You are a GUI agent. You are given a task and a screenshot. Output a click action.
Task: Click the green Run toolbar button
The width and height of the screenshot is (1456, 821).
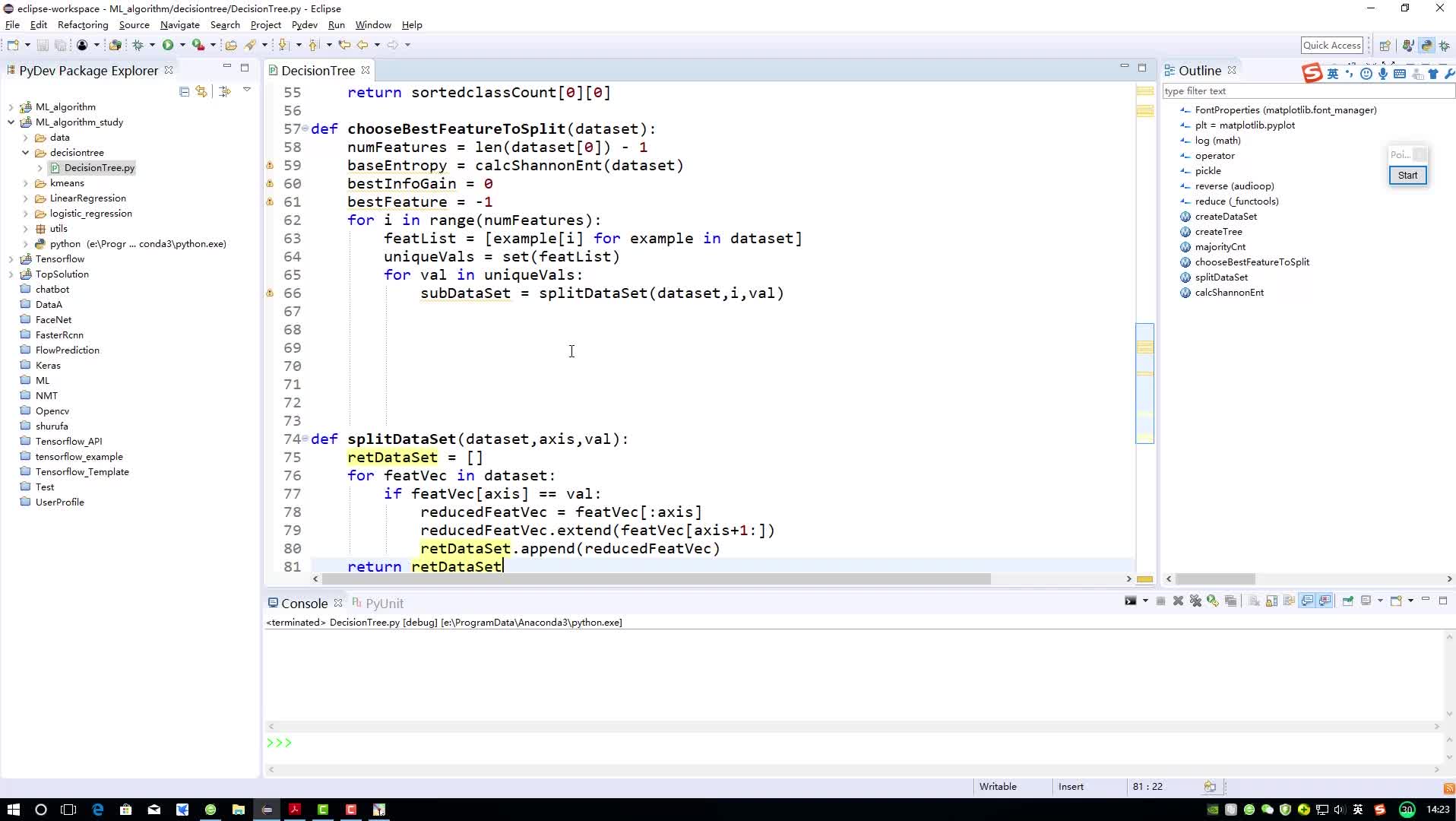pos(168,45)
